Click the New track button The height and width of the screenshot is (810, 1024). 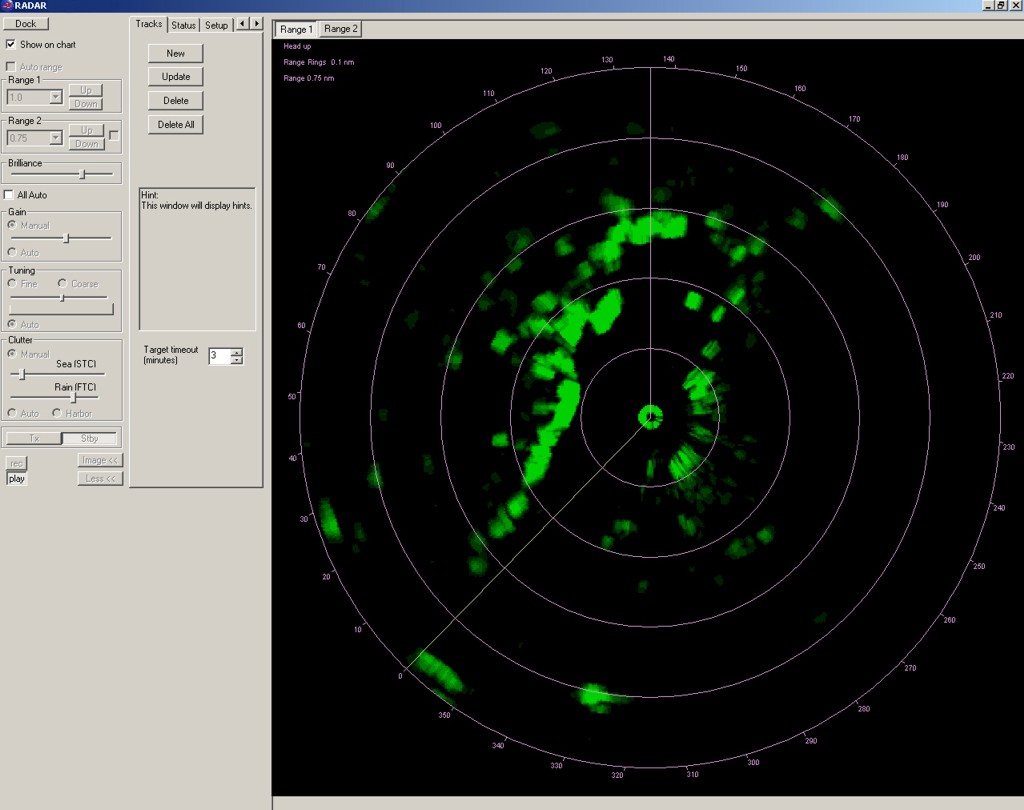click(x=175, y=54)
